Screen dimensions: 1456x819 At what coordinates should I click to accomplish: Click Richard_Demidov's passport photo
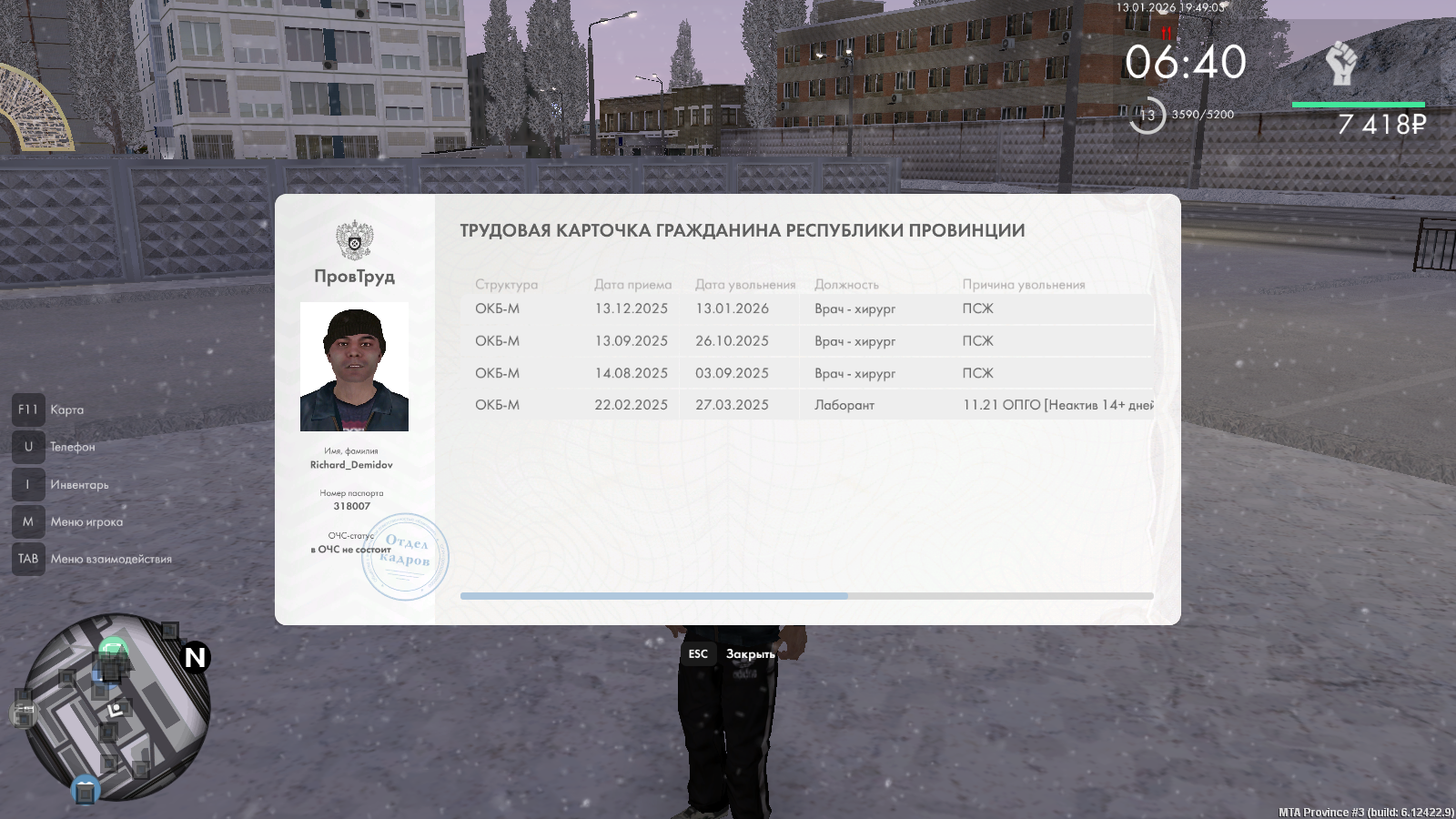point(354,367)
